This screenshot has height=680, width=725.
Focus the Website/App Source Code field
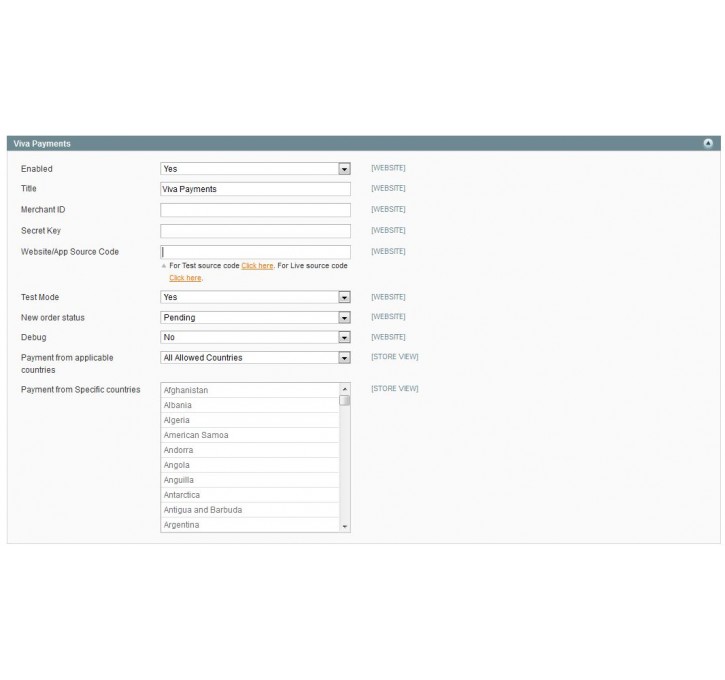click(x=255, y=252)
